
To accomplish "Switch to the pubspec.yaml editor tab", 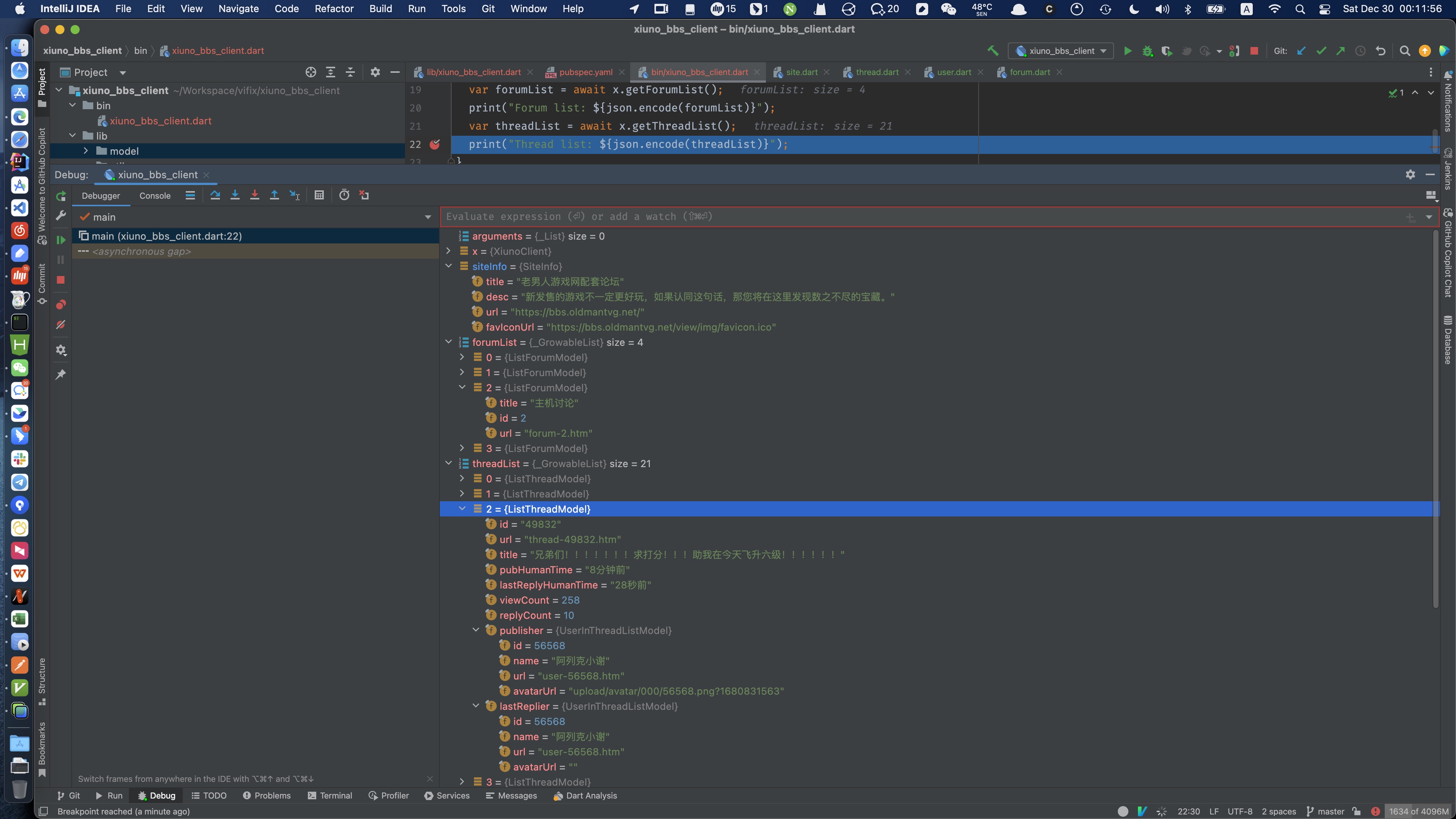I will (x=585, y=72).
